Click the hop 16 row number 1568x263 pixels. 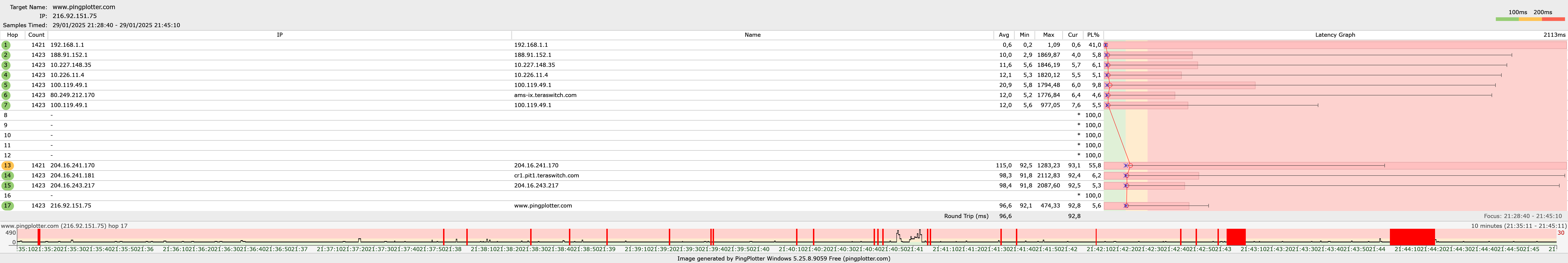pyautogui.click(x=7, y=195)
